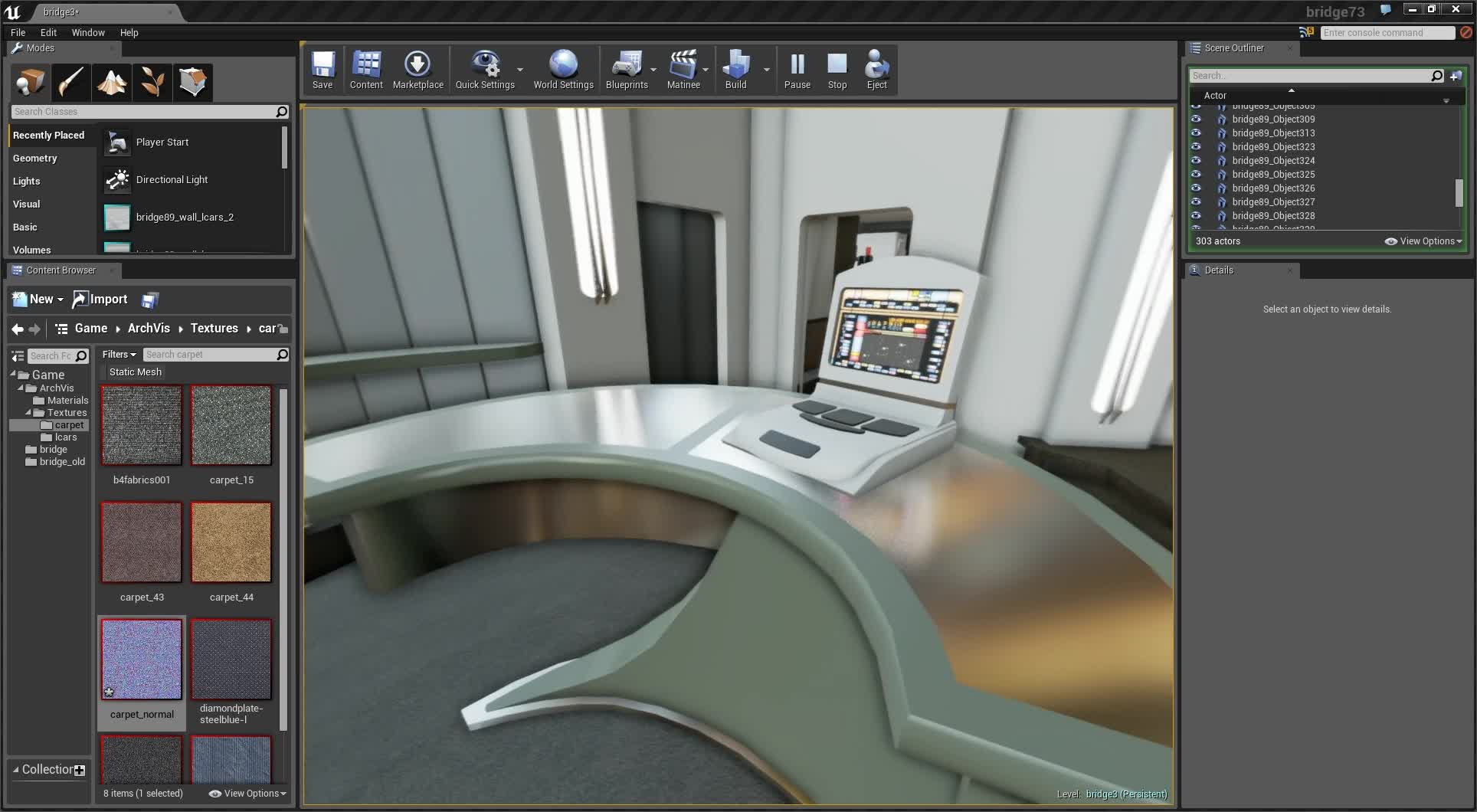Image resolution: width=1477 pixels, height=812 pixels.
Task: Select the Place mode cube icon
Action: (29, 82)
